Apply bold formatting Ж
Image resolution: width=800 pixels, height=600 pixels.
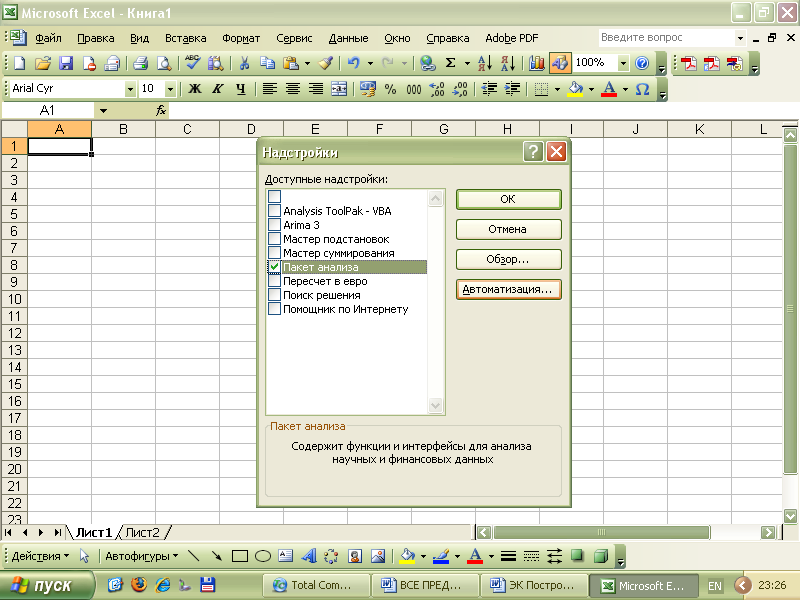click(194, 89)
